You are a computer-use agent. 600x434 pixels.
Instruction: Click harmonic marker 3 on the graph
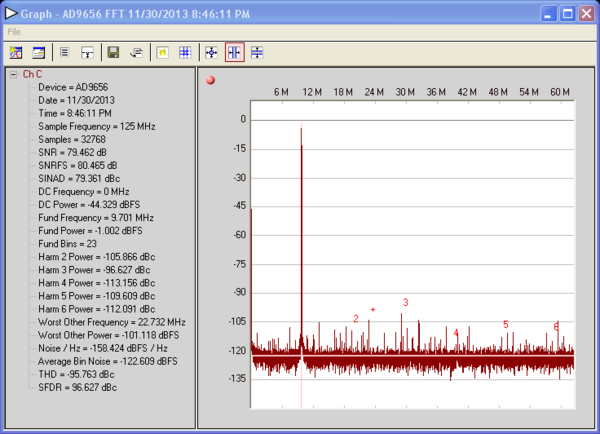pos(406,302)
